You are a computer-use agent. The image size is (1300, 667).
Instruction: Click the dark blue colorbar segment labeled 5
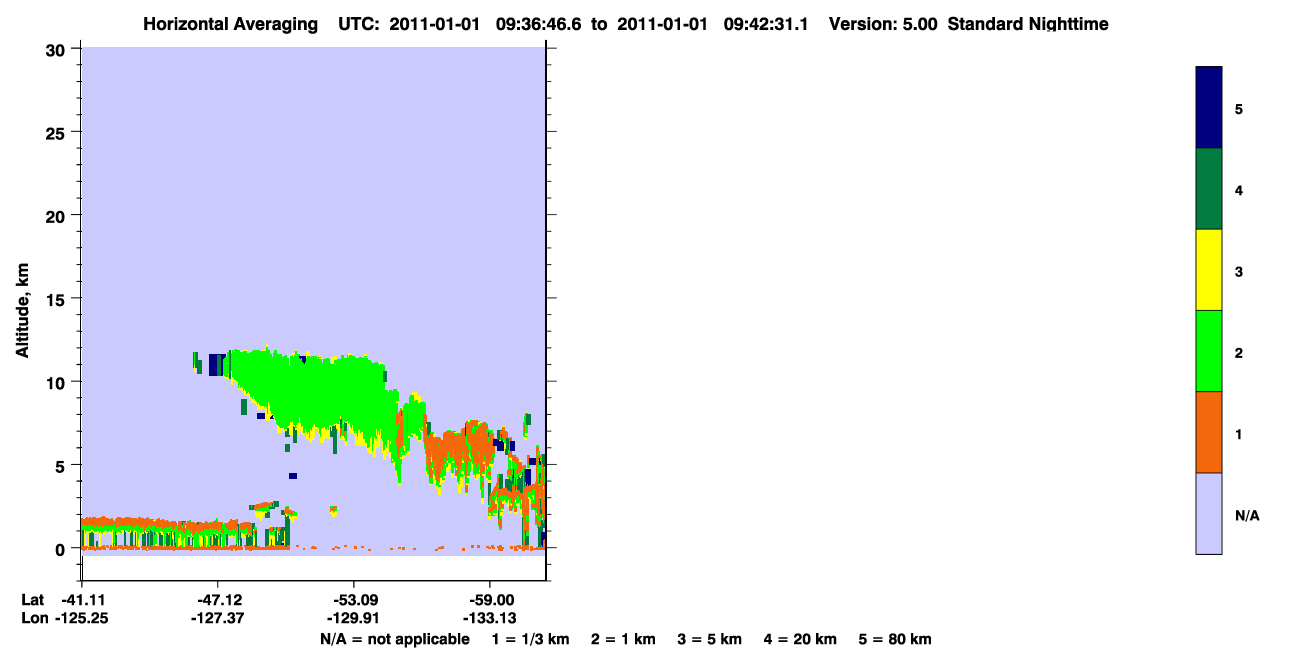1209,108
